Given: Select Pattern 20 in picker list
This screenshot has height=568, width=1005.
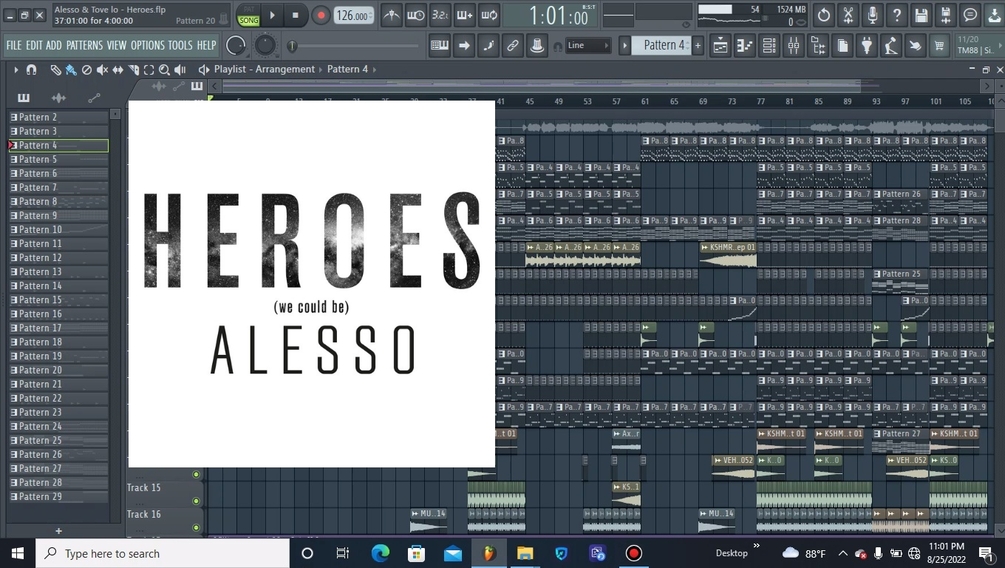Looking at the screenshot, I should (58, 370).
